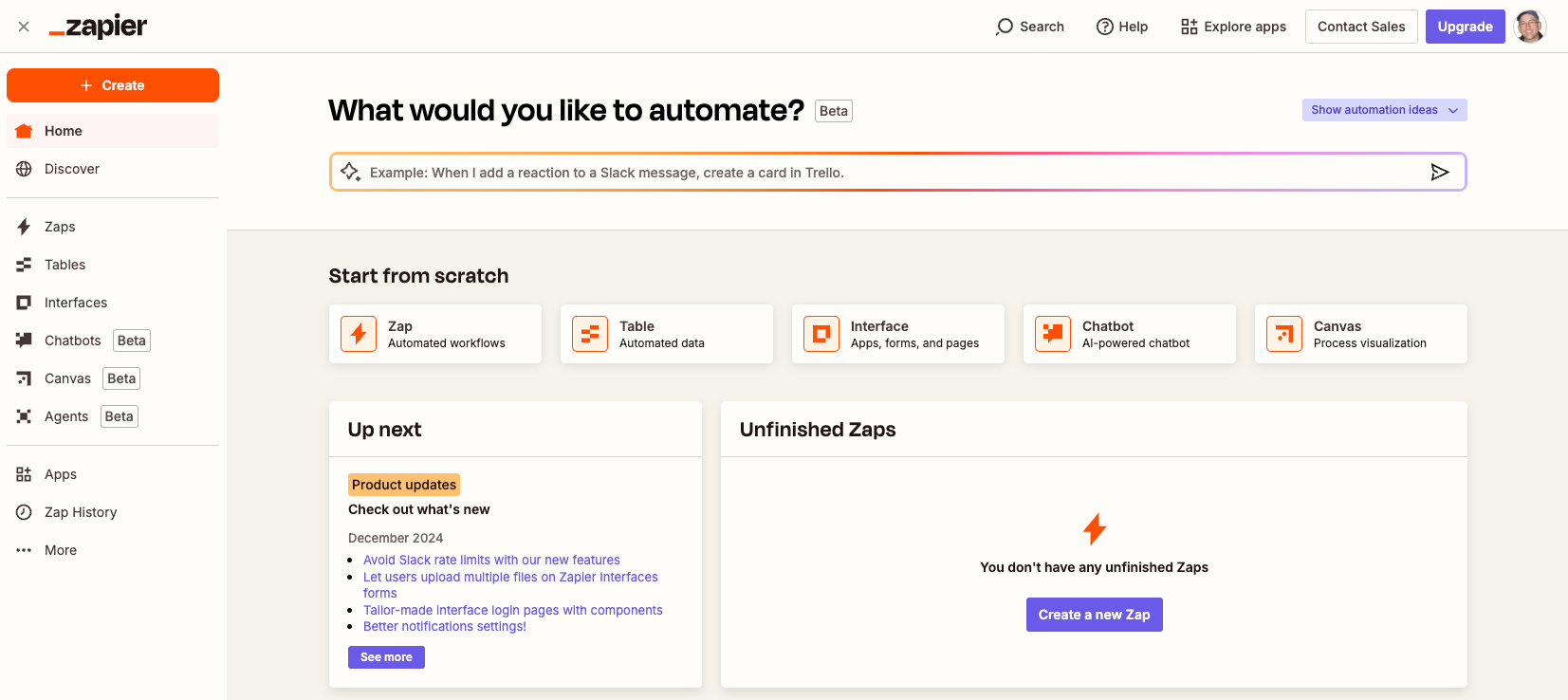
Task: Click the More ellipsis icon
Action: [24, 550]
